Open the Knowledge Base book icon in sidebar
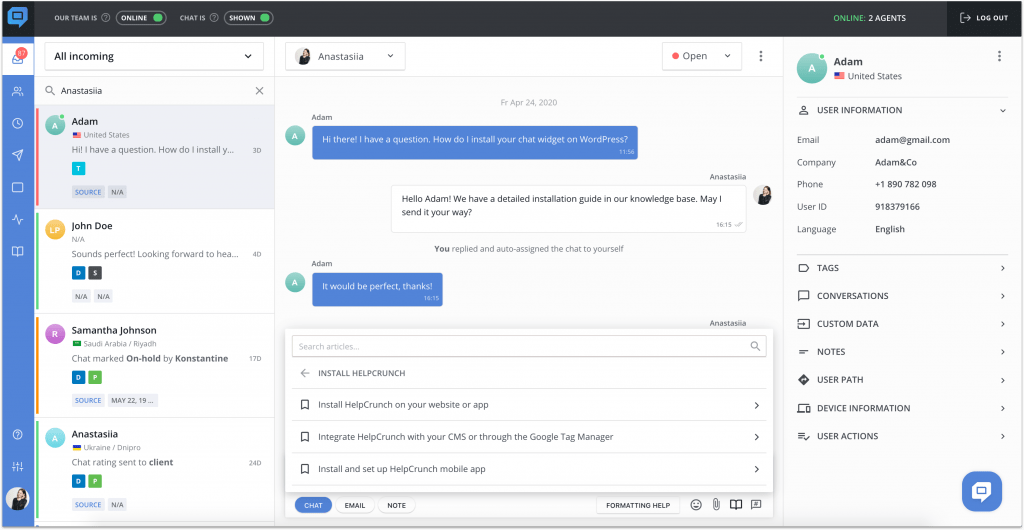The image size is (1024, 530). click(x=17, y=251)
